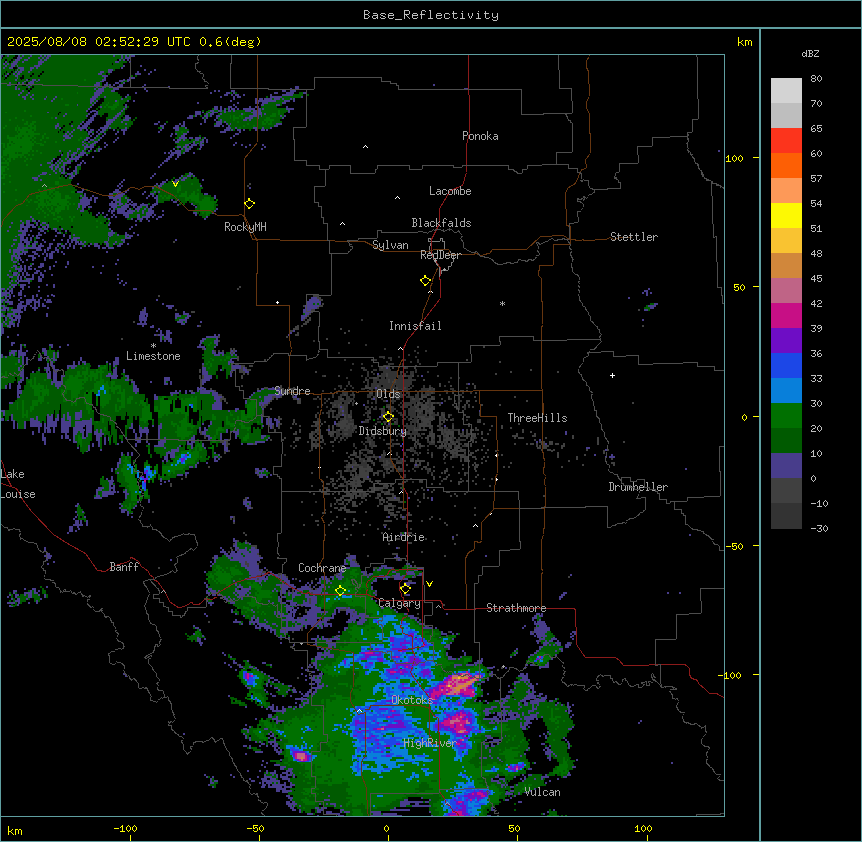Select the Okotoks label

[x=412, y=700]
